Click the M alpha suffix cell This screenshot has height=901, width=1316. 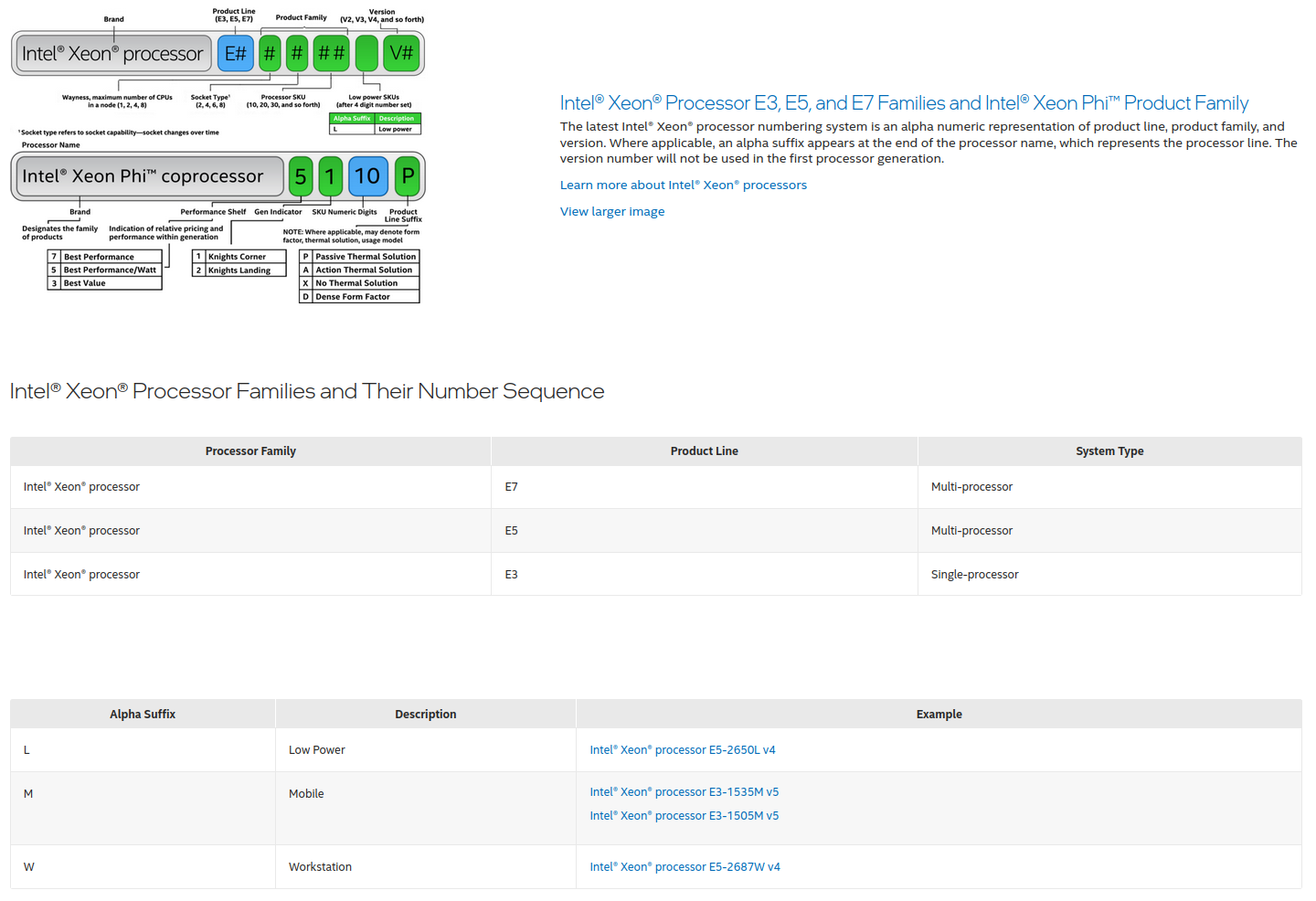tap(143, 809)
